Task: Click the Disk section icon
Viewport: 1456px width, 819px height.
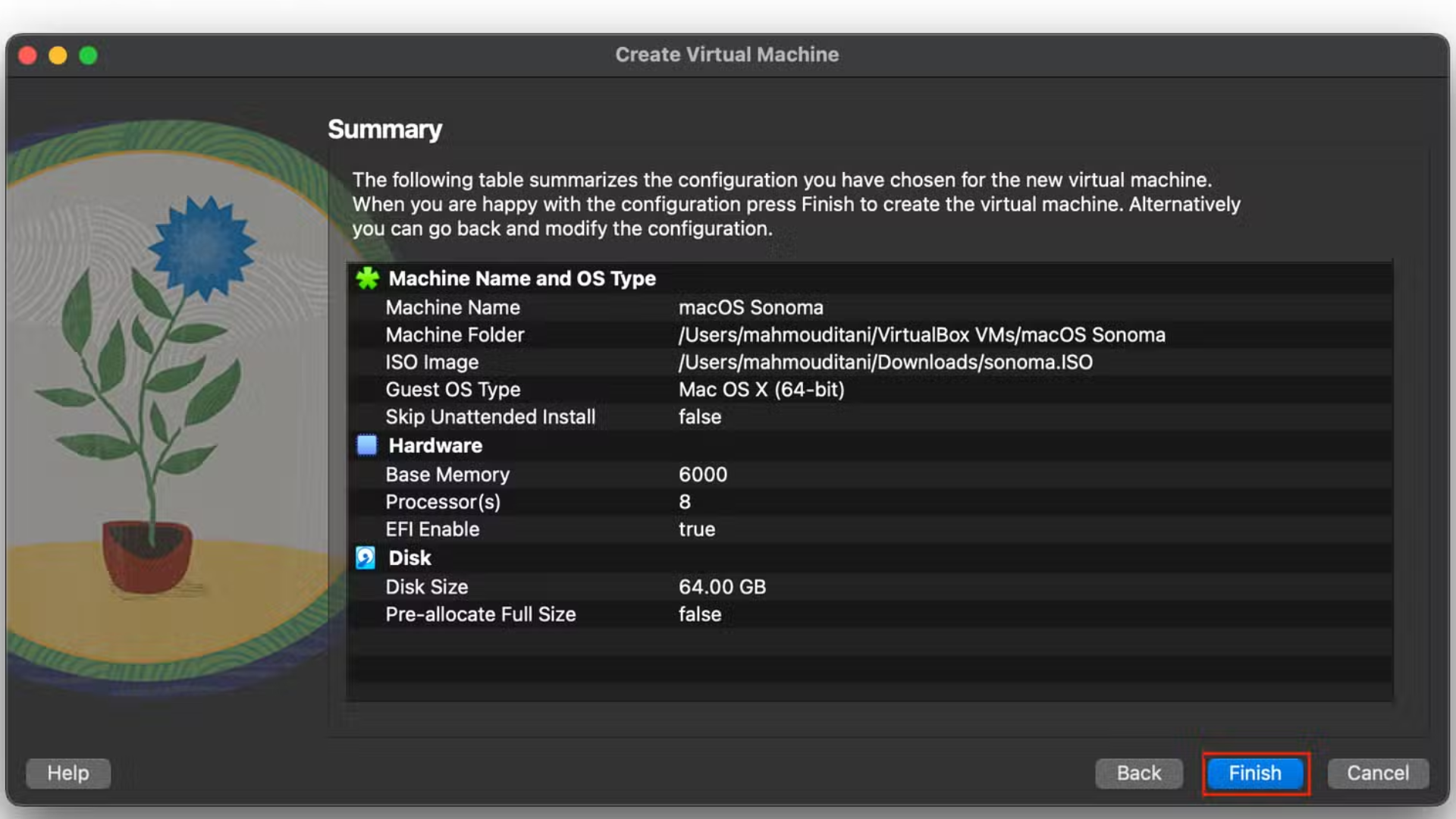Action: (x=366, y=557)
